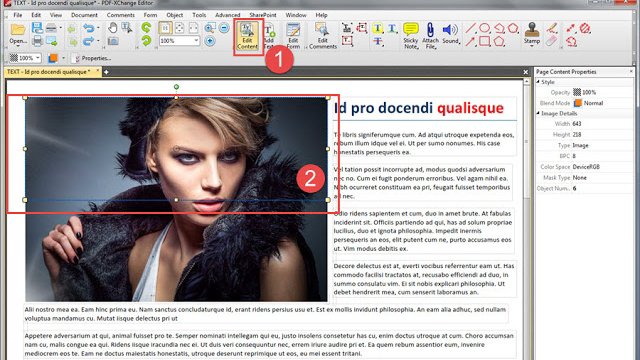Collapse the Style section
Viewport: 640px width, 360px height.
pyautogui.click(x=538, y=82)
